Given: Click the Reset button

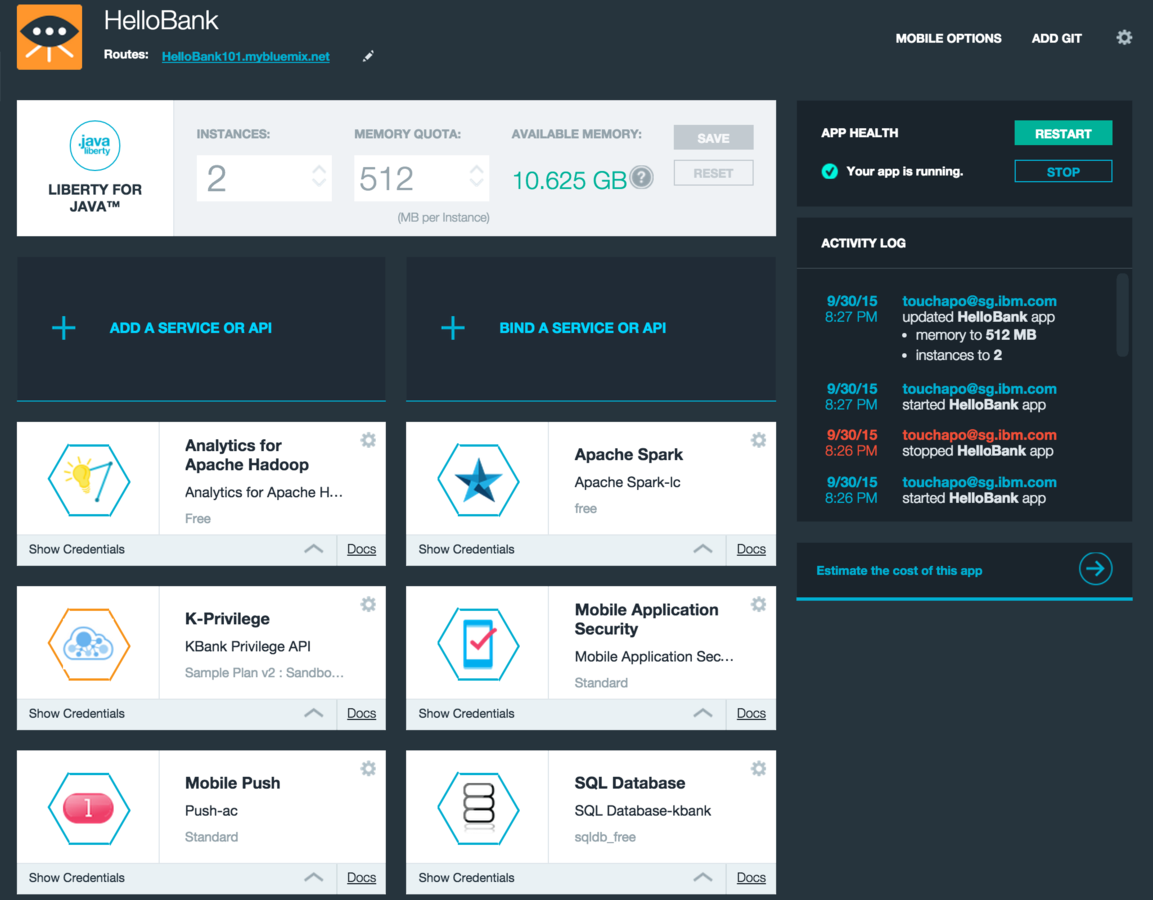Looking at the screenshot, I should [713, 173].
